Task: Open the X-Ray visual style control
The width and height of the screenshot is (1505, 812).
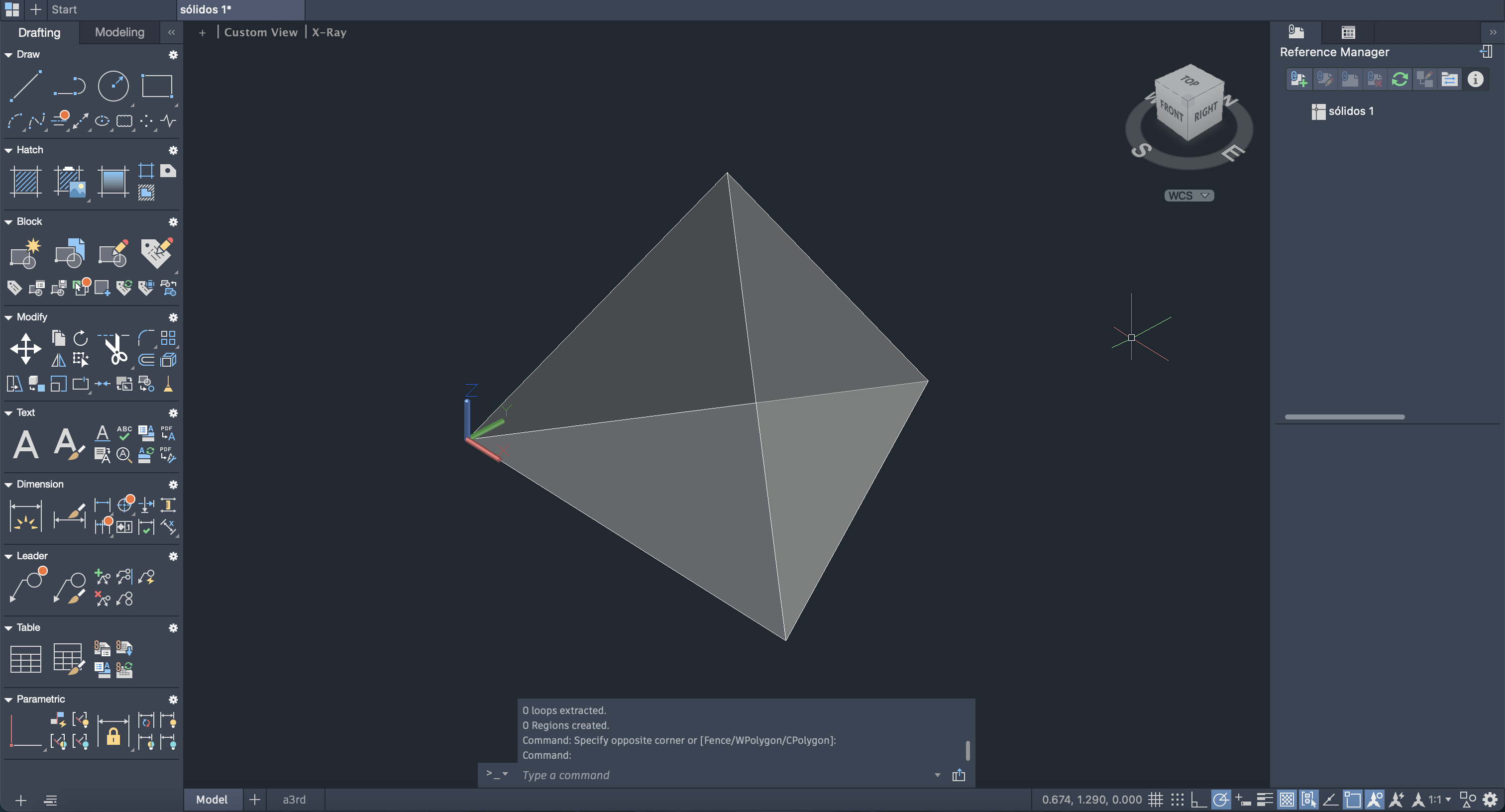Action: coord(329,32)
